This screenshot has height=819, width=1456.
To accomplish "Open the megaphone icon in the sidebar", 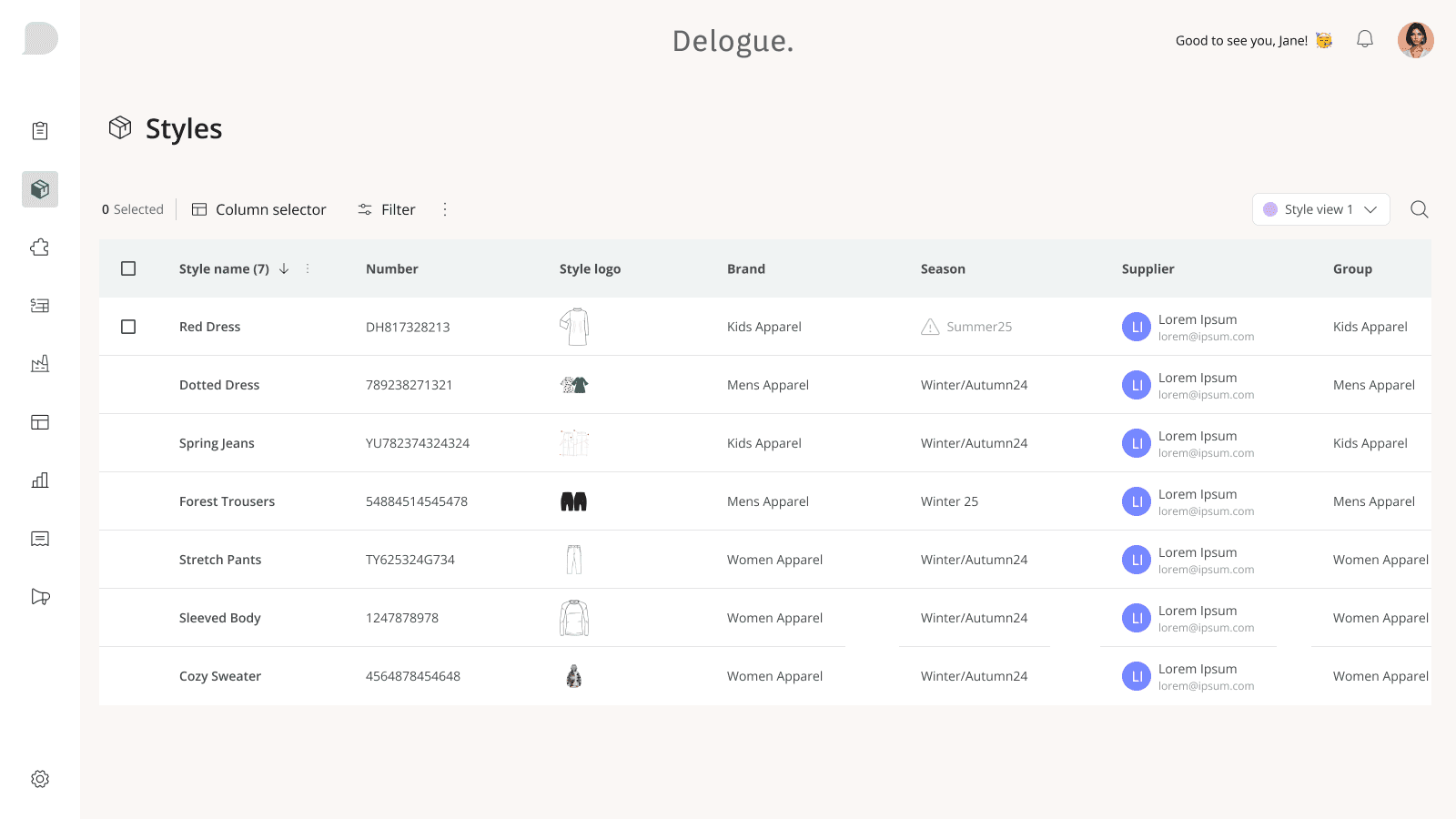I will (40, 597).
